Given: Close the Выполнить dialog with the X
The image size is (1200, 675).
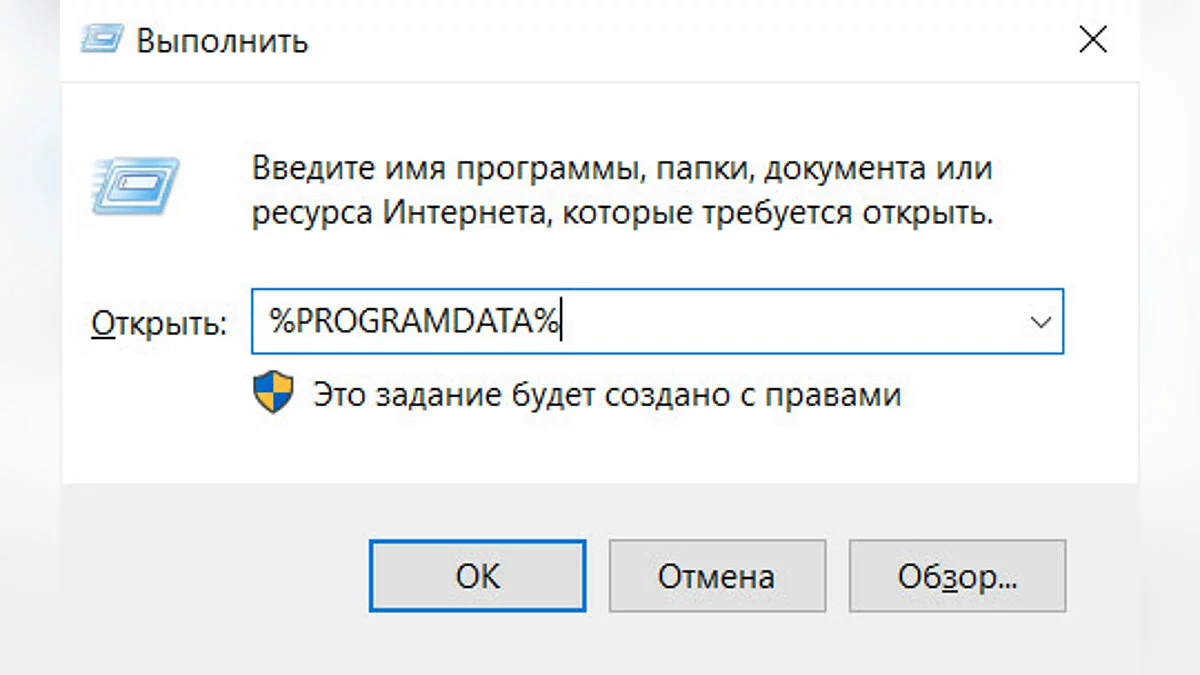Looking at the screenshot, I should click(x=1093, y=40).
